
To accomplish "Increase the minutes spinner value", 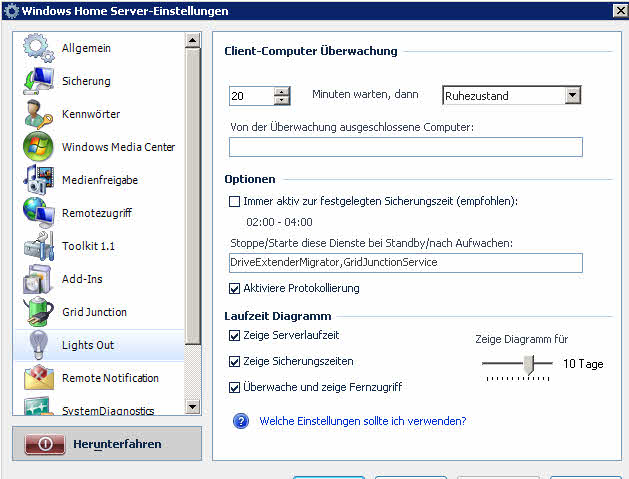I will pyautogui.click(x=282, y=91).
